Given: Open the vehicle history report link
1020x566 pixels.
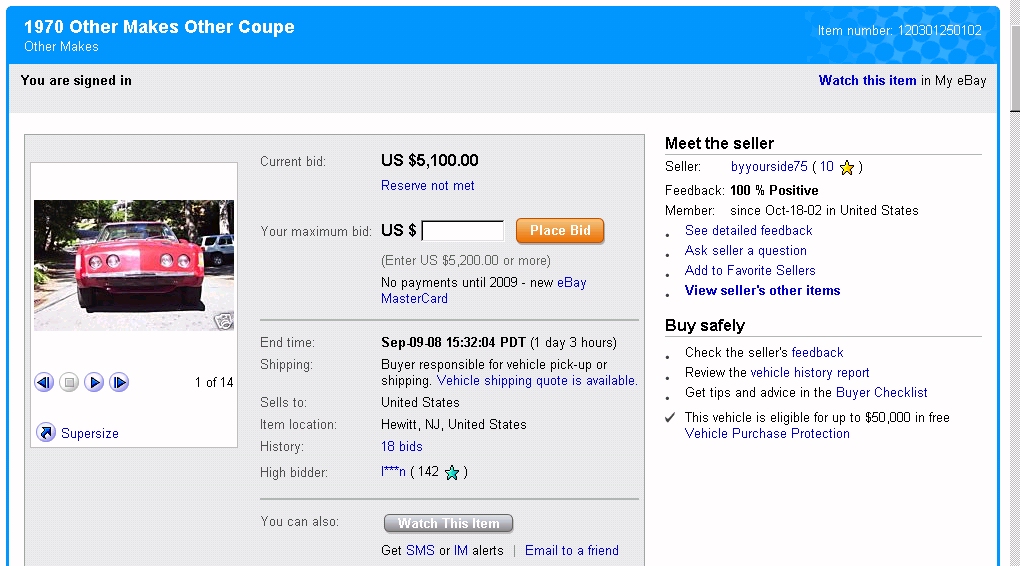Looking at the screenshot, I should [810, 373].
